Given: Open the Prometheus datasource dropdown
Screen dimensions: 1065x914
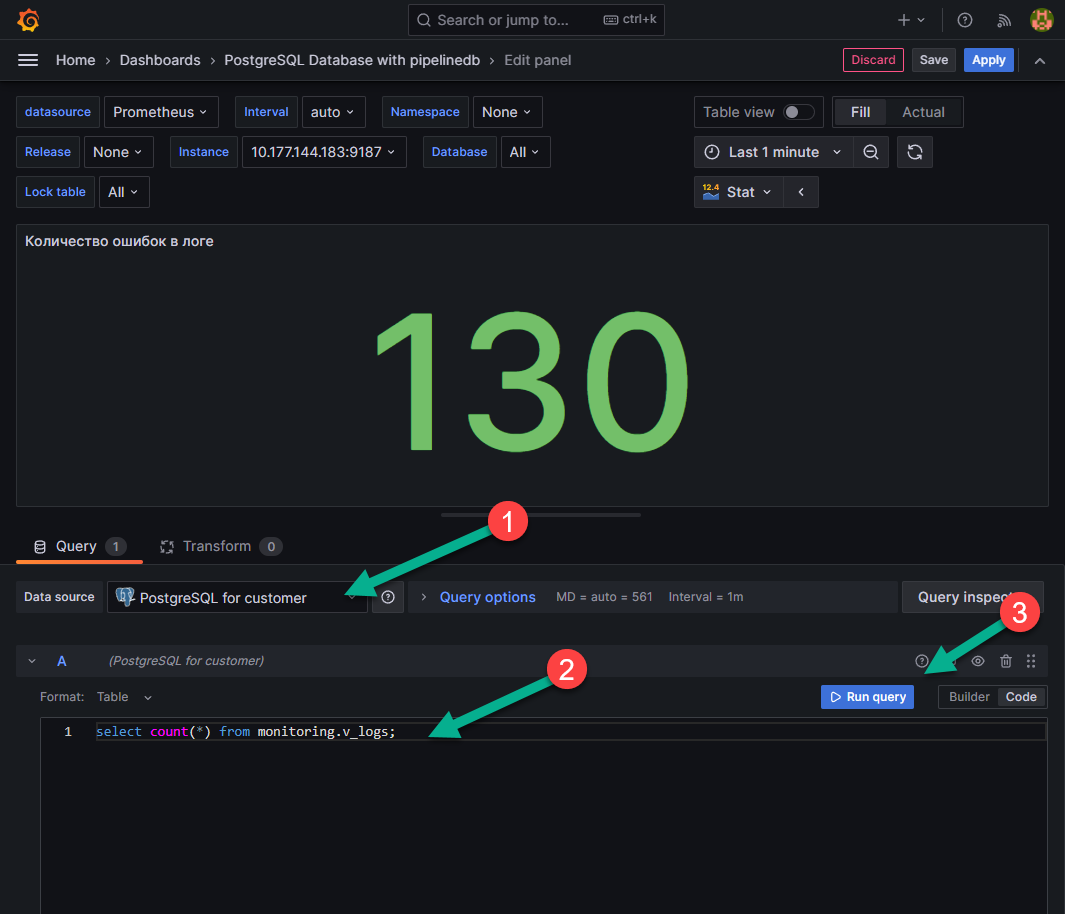Looking at the screenshot, I should (160, 112).
